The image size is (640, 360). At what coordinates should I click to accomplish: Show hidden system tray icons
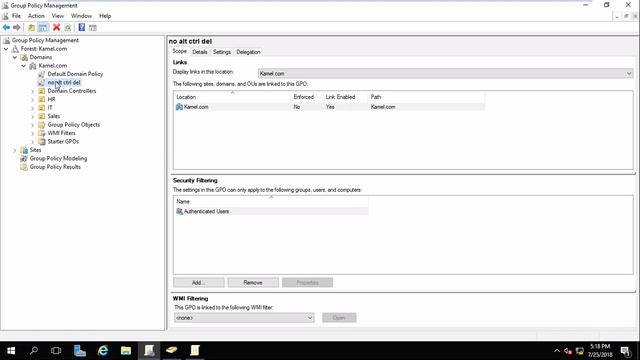(557, 351)
